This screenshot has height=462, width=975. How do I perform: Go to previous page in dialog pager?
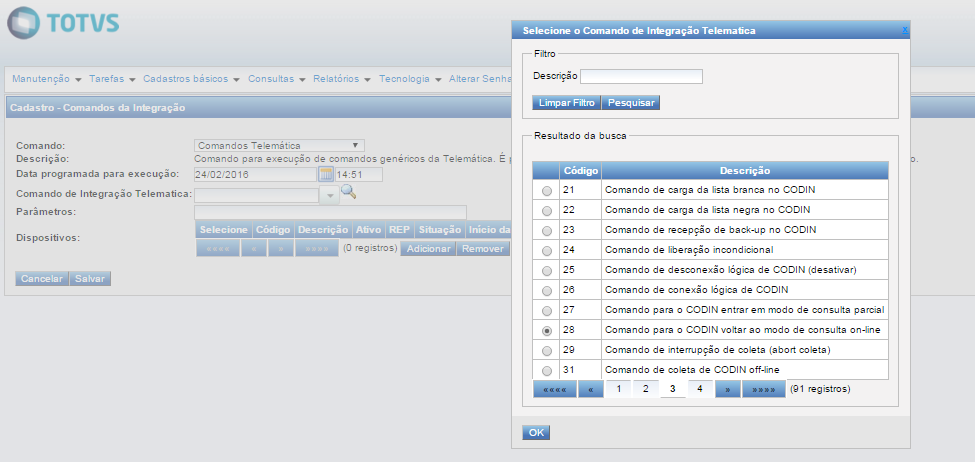tap(591, 389)
